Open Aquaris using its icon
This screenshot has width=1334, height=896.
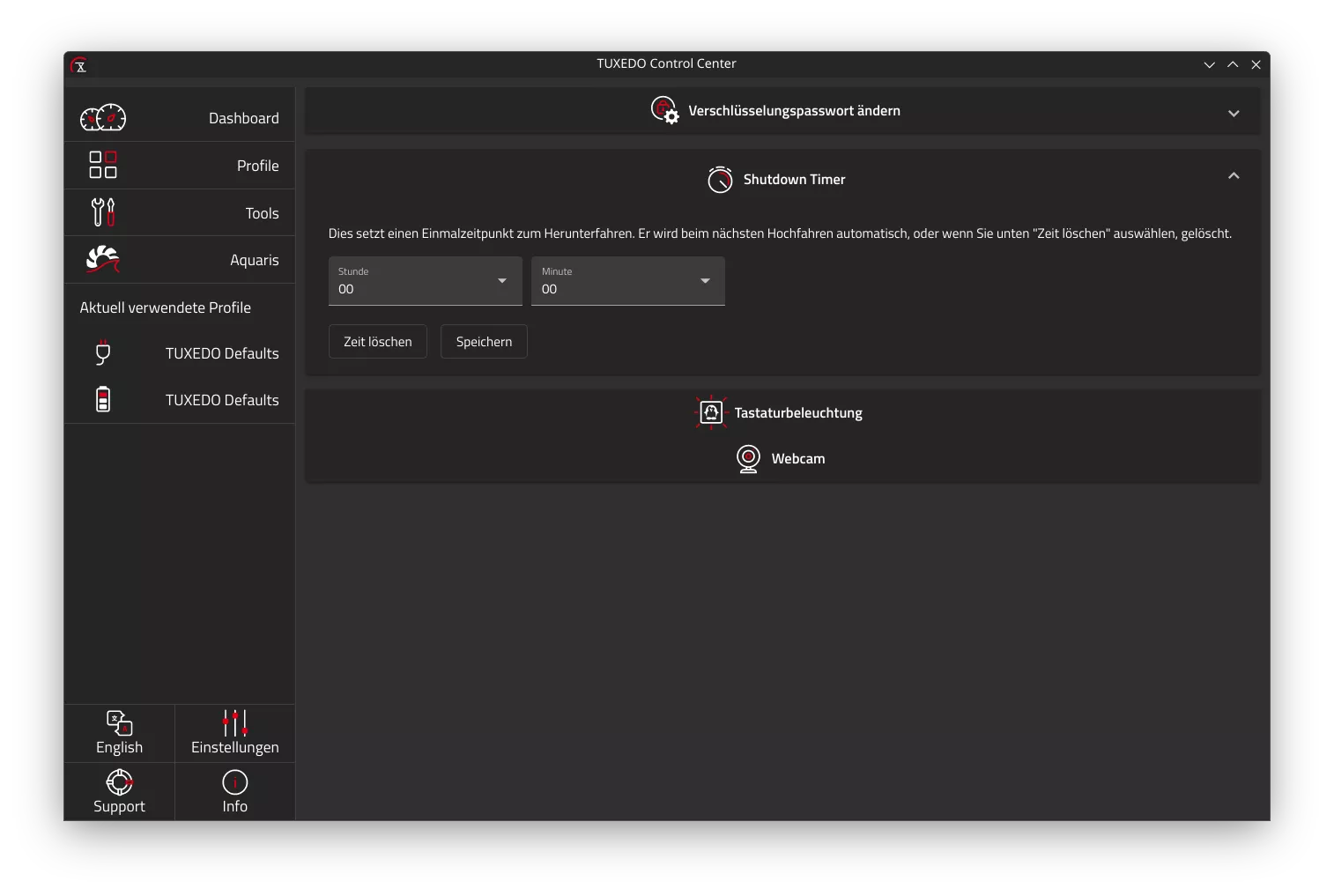(101, 259)
